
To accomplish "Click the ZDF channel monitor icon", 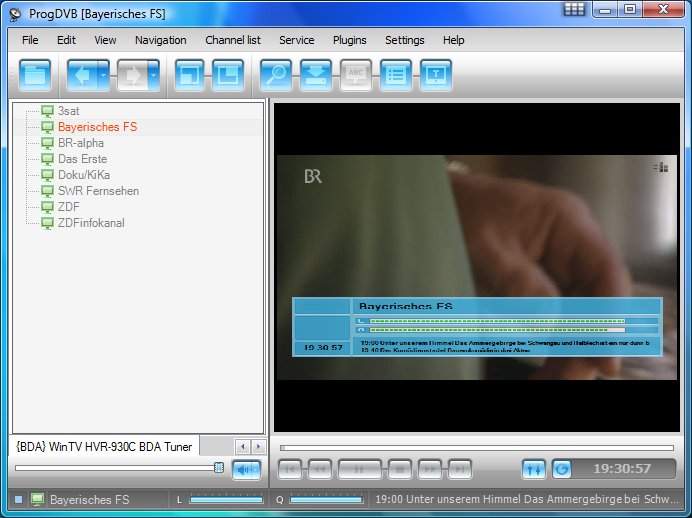I will 47,206.
